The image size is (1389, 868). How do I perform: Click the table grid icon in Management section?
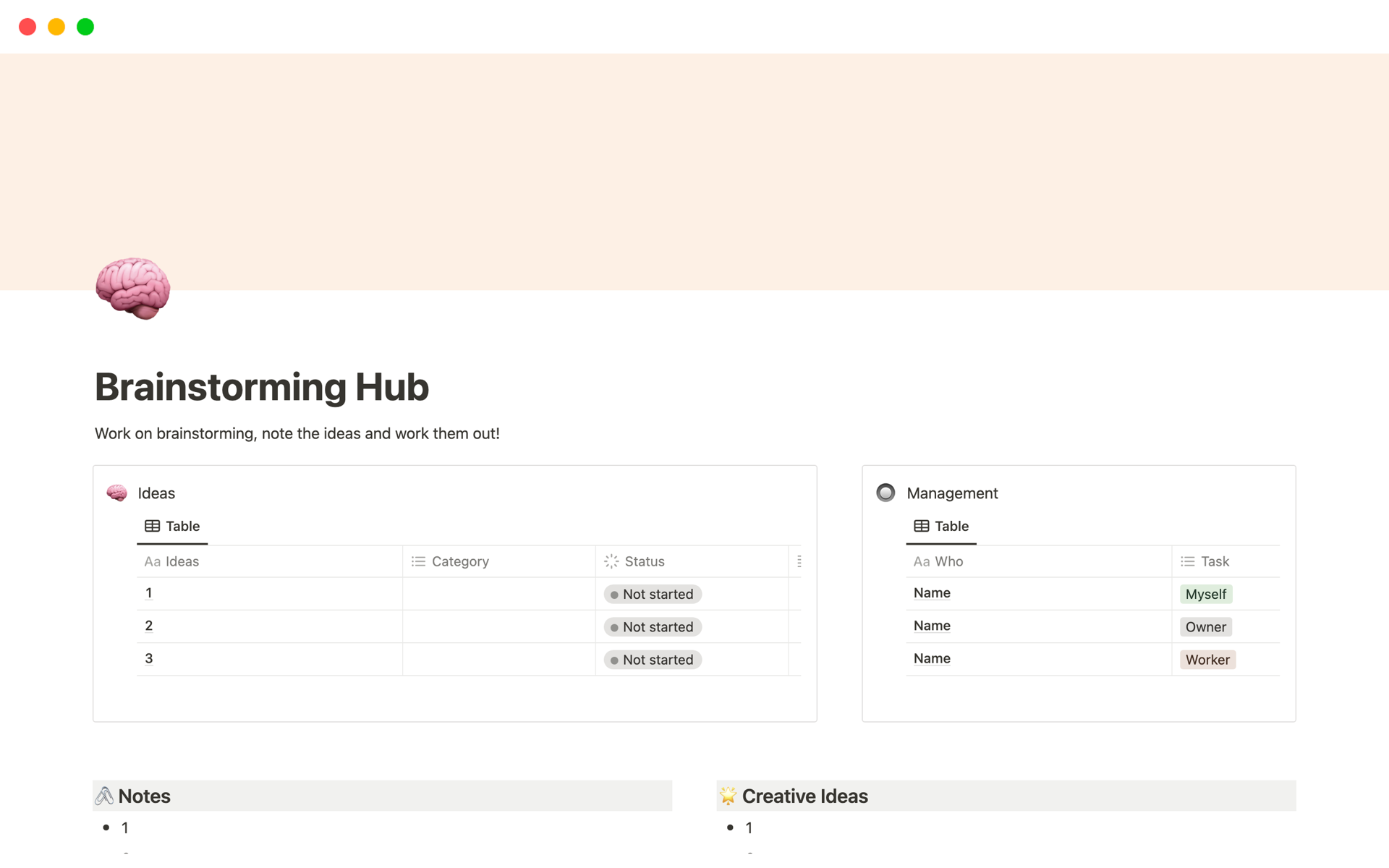(x=920, y=525)
